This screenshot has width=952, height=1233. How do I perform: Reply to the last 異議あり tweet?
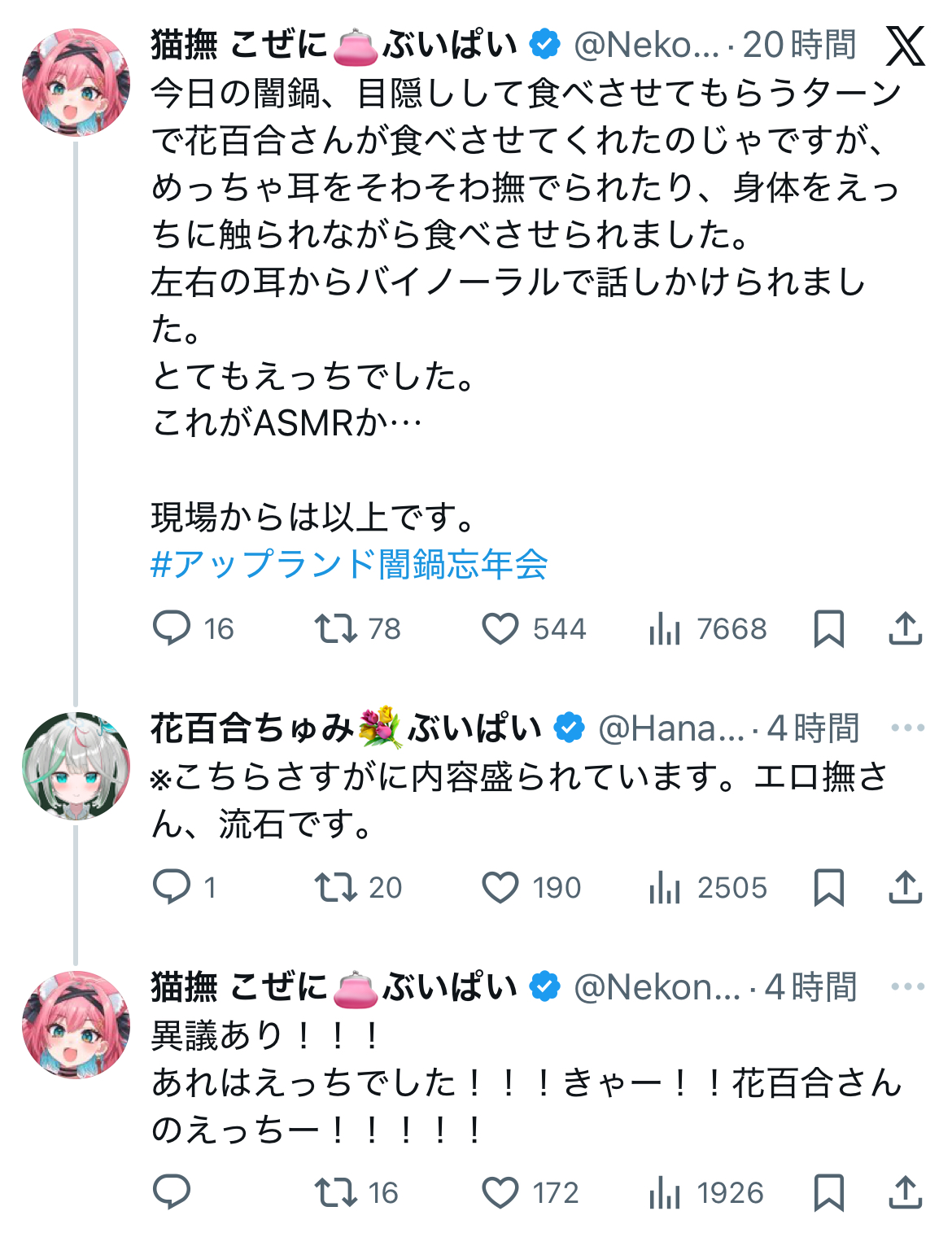coord(172,1192)
